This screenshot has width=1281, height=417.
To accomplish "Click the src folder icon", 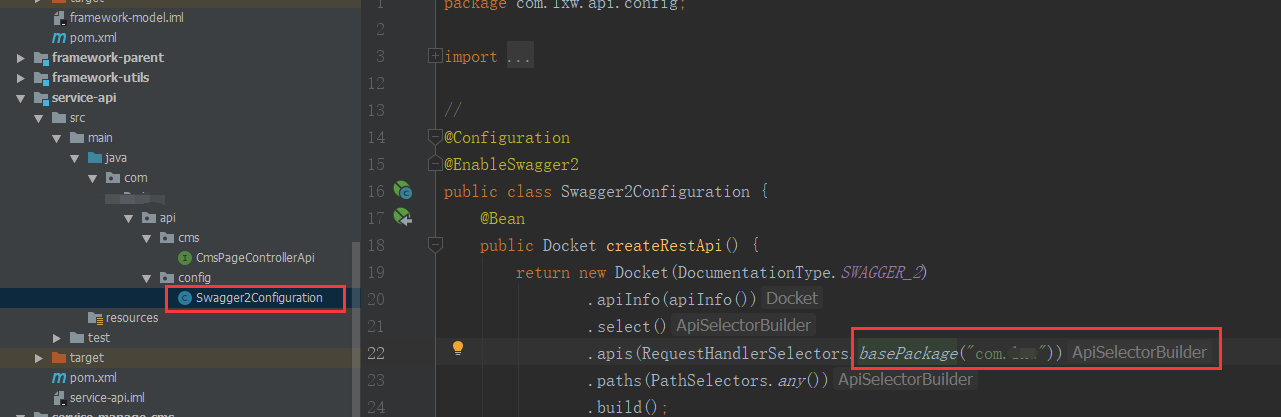I will (59, 117).
